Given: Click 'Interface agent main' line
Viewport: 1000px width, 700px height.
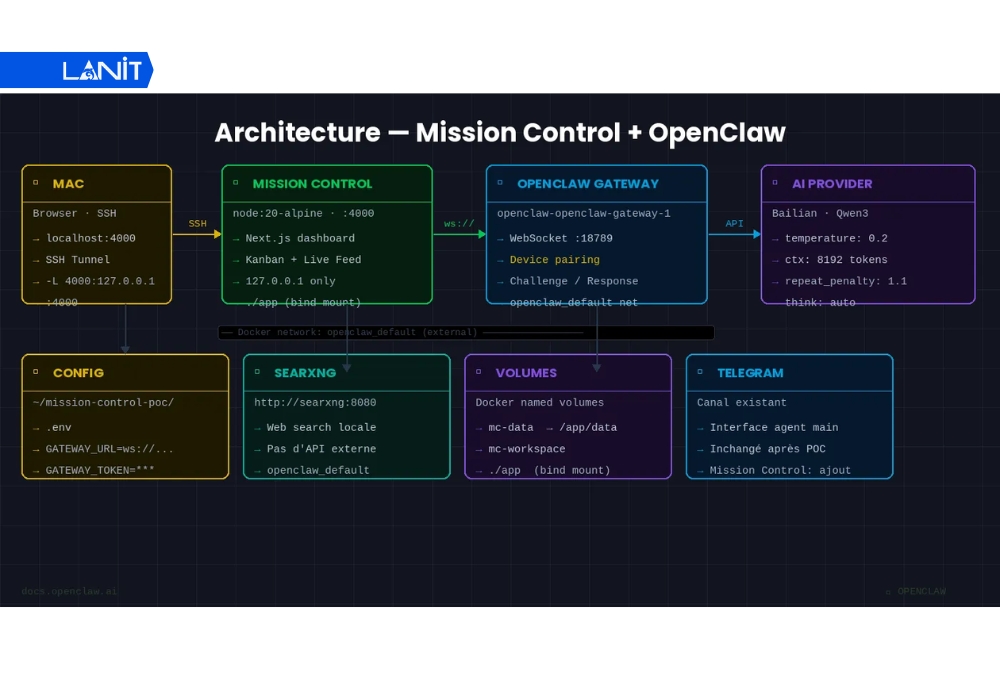Looking at the screenshot, I should 774,428.
